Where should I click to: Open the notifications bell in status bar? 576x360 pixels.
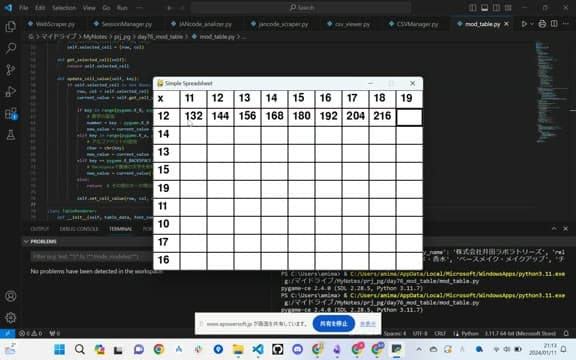coord(566,334)
